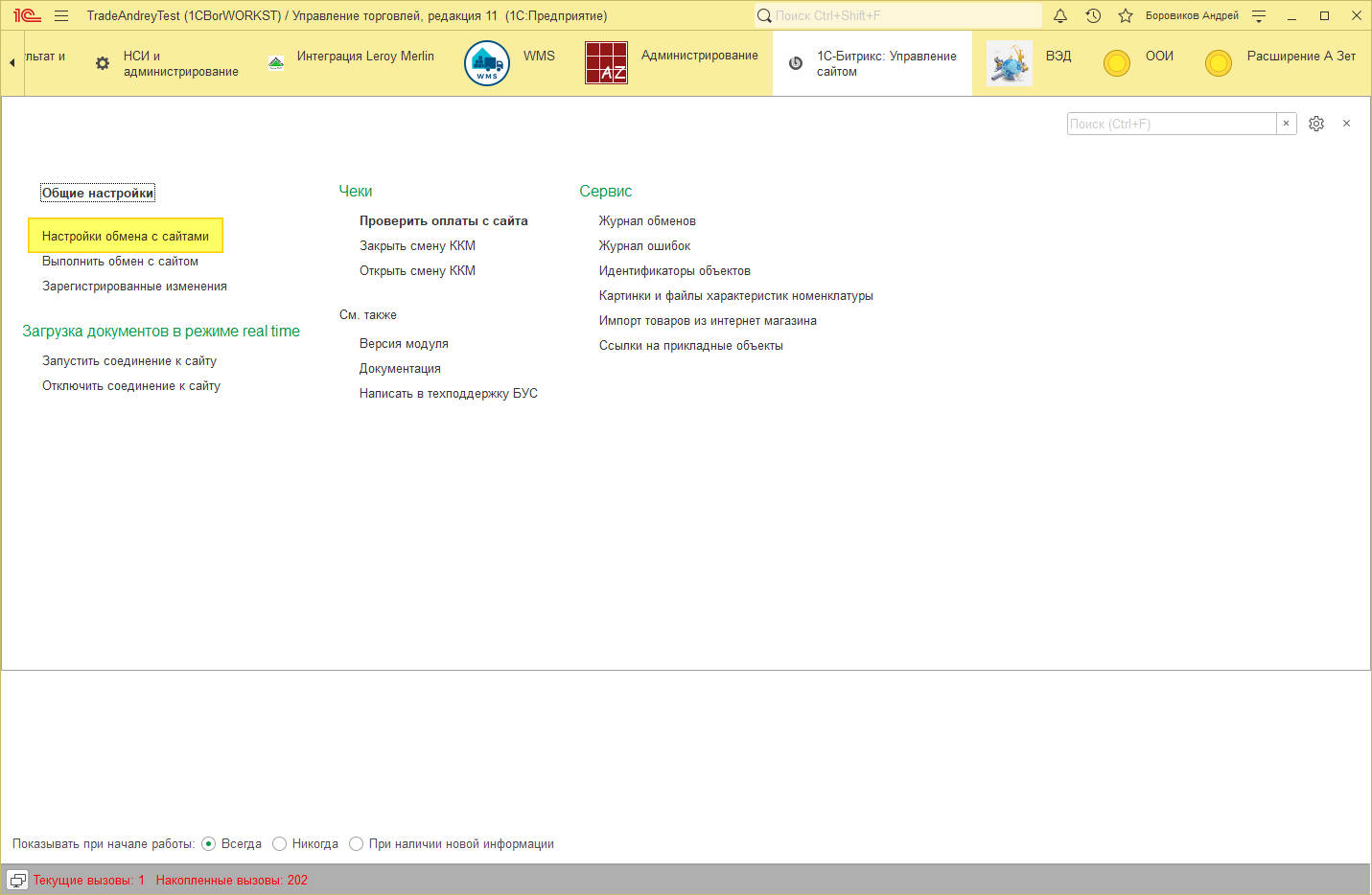The width and height of the screenshot is (1372, 895).
Task: Click the open windows icon in status bar
Action: click(17, 880)
